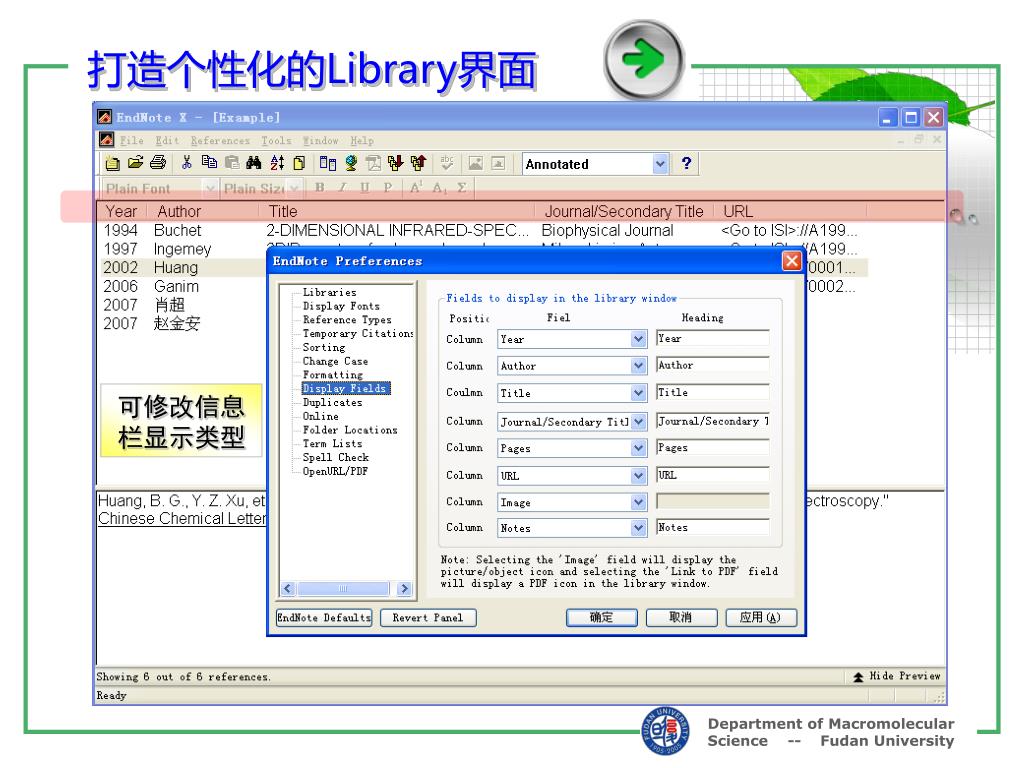
Task: Click scroll-right arrow under preferences tree
Action: [404, 588]
